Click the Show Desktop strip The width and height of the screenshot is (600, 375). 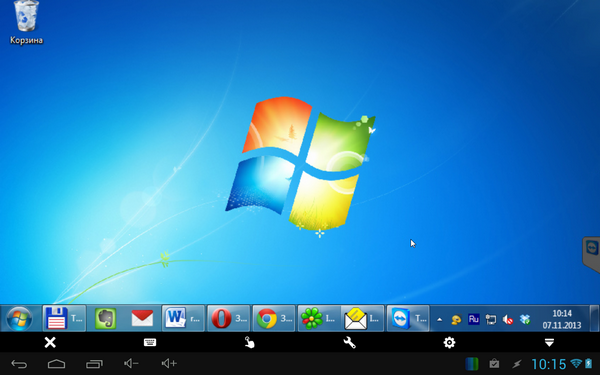pos(594,318)
